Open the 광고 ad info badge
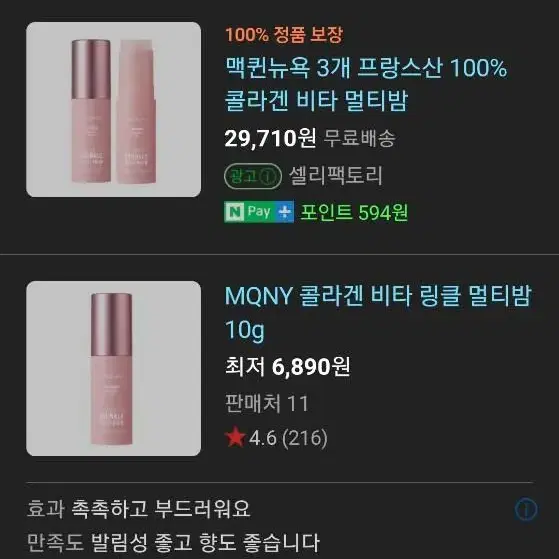Image resolution: width=559 pixels, height=559 pixels. coord(253,176)
